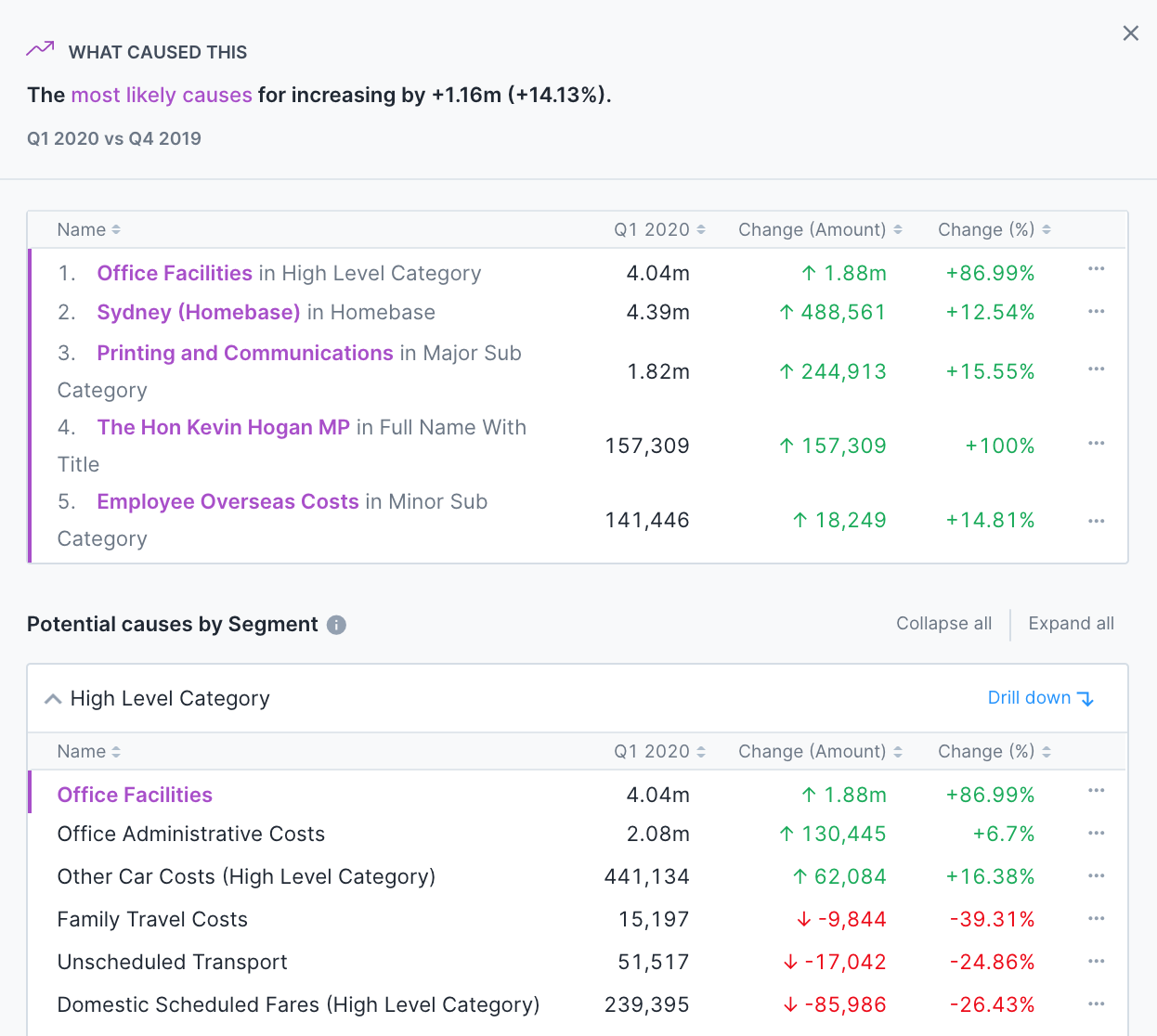Image resolution: width=1157 pixels, height=1036 pixels.
Task: Click the info icon beside Potential causes by Segment
Action: [x=336, y=625]
